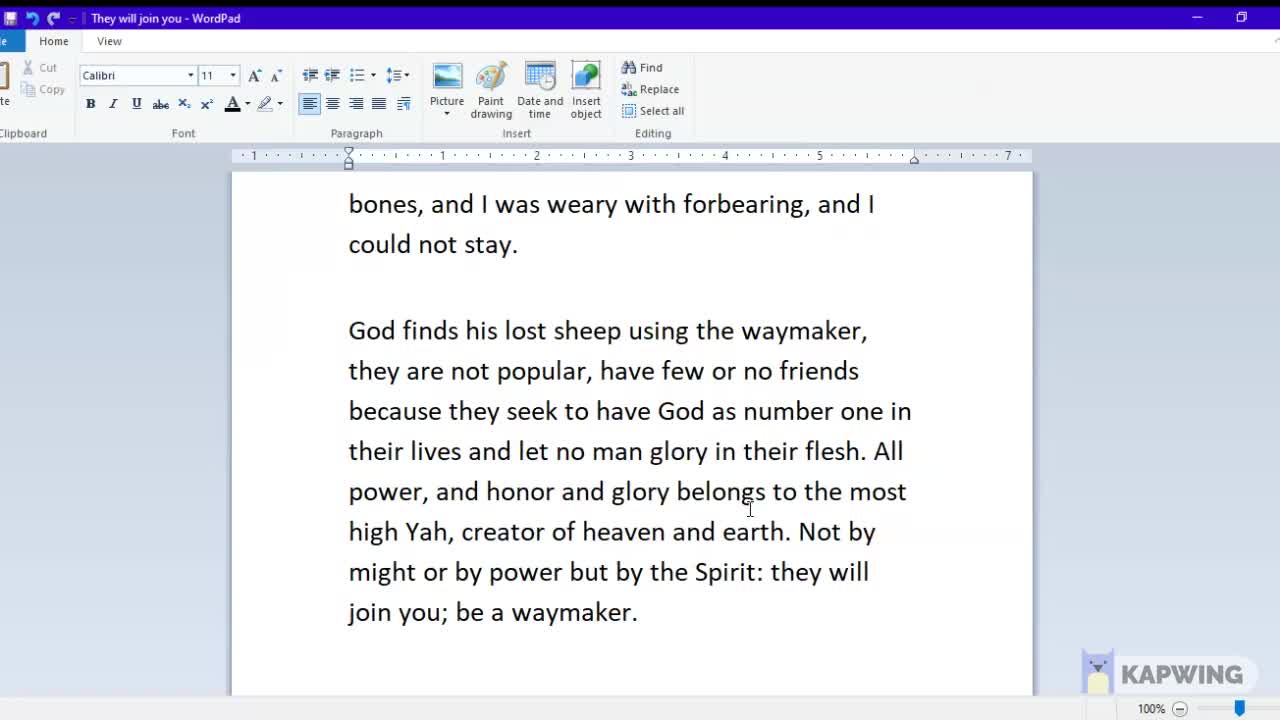The width and height of the screenshot is (1280, 720).
Task: Toggle strikethrough formatting
Action: (x=160, y=104)
